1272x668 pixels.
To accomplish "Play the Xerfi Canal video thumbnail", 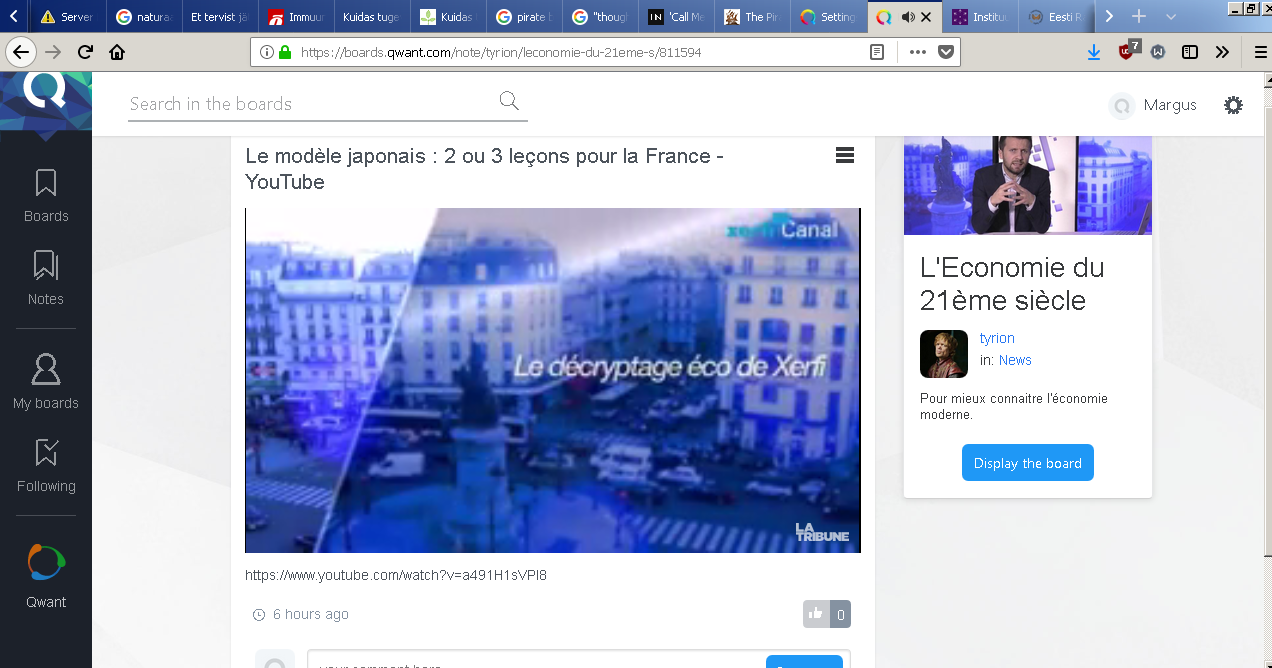I will tap(553, 380).
